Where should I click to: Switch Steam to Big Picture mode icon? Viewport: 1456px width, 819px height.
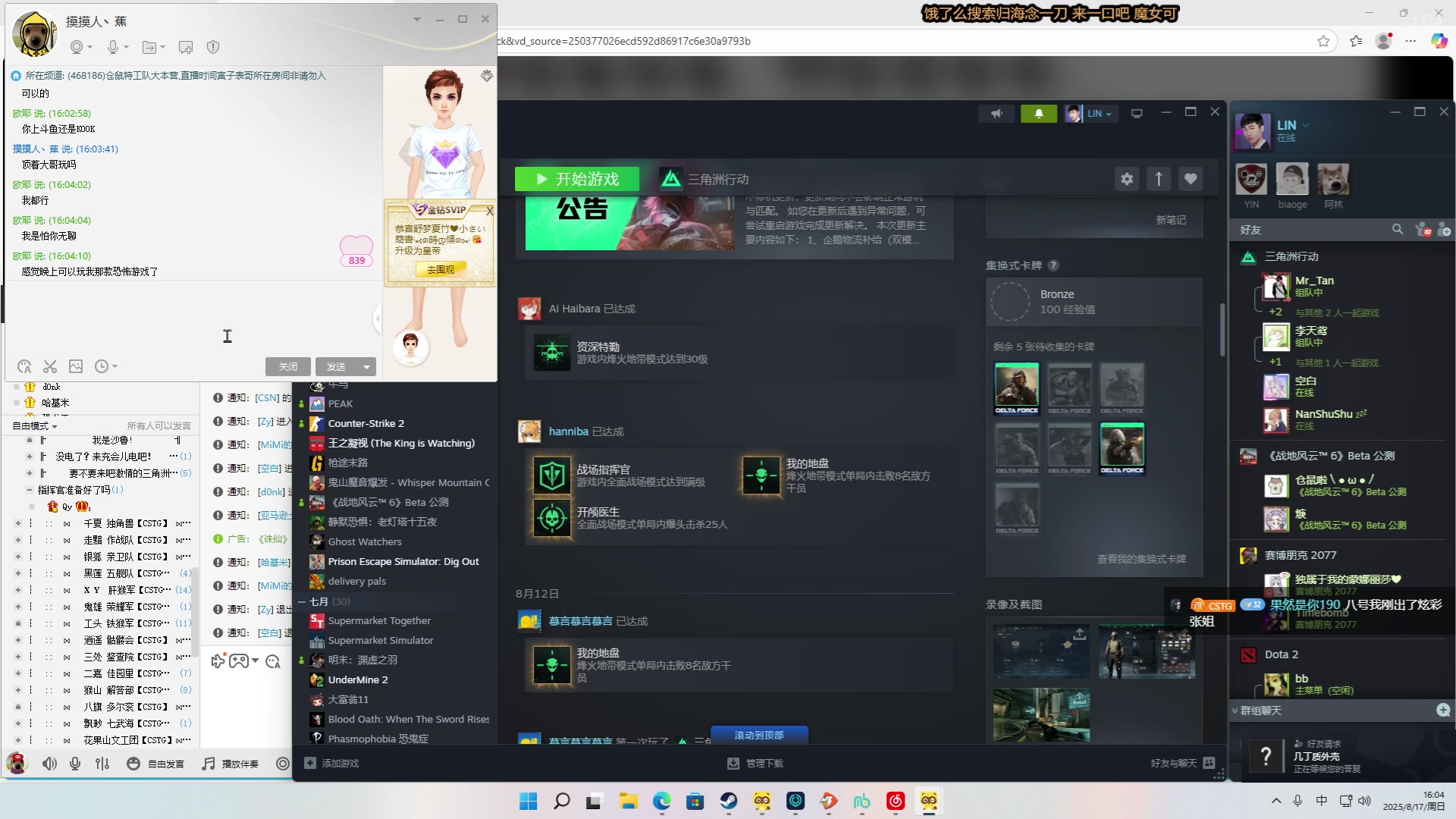[x=1137, y=114]
